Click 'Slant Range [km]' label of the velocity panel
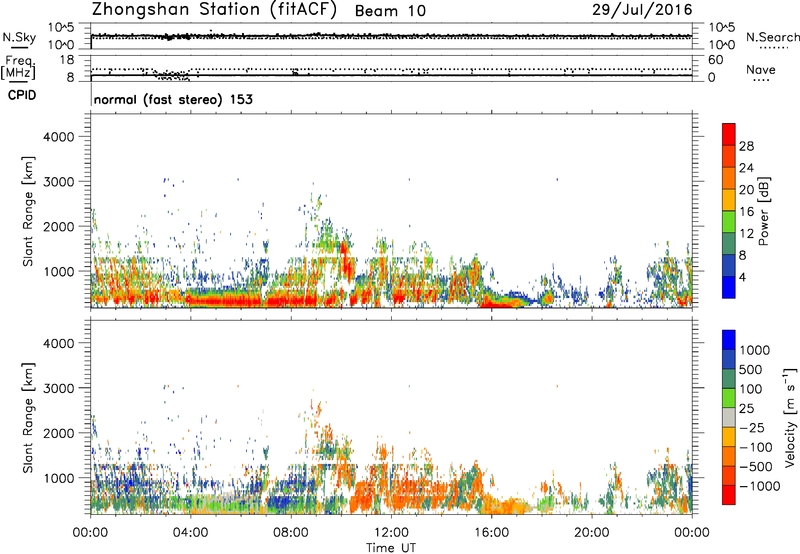The height and width of the screenshot is (554, 800). point(28,417)
